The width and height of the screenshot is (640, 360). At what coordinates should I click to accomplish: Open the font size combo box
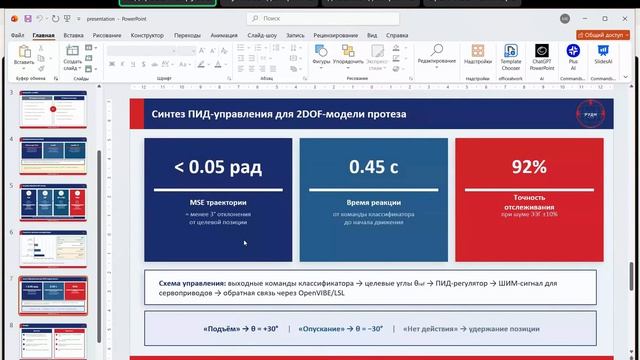coord(187,51)
